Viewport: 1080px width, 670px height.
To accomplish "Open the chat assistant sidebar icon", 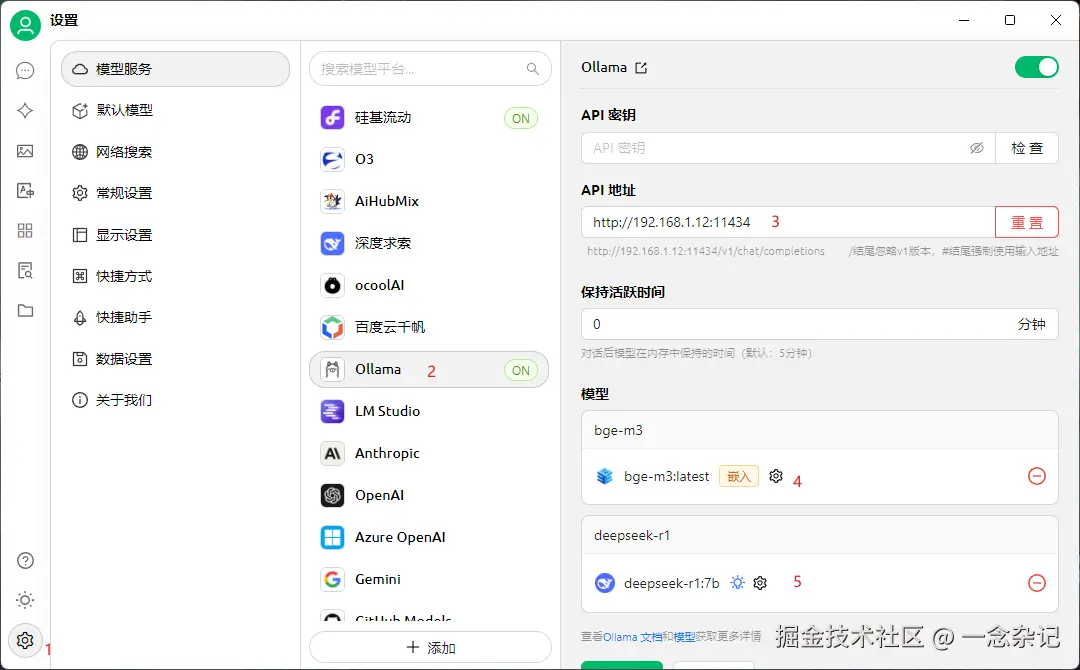I will coord(25,70).
